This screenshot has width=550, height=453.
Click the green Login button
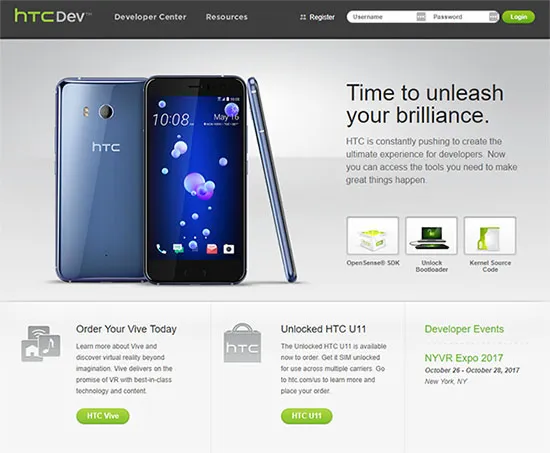pyautogui.click(x=518, y=17)
